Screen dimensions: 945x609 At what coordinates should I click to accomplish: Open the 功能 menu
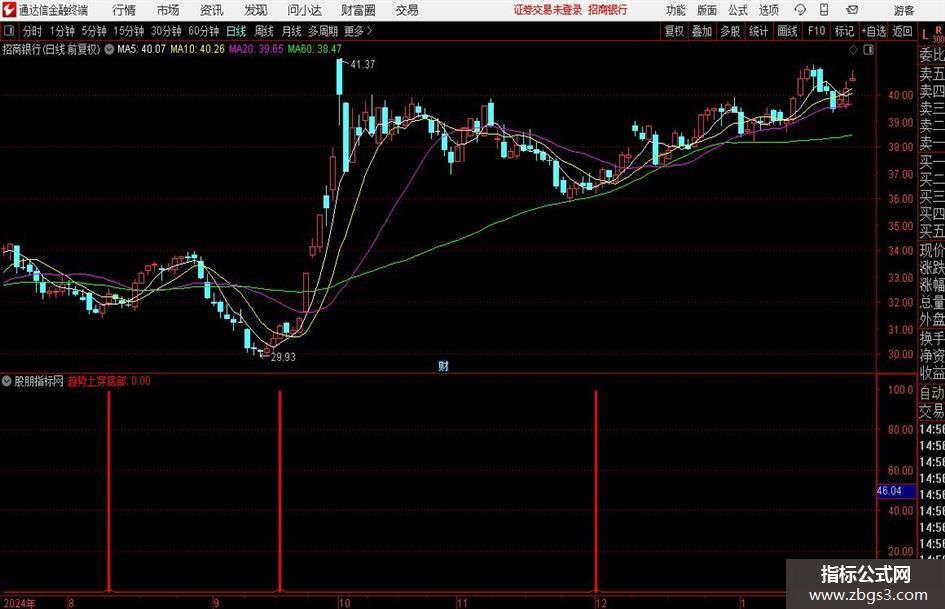676,10
